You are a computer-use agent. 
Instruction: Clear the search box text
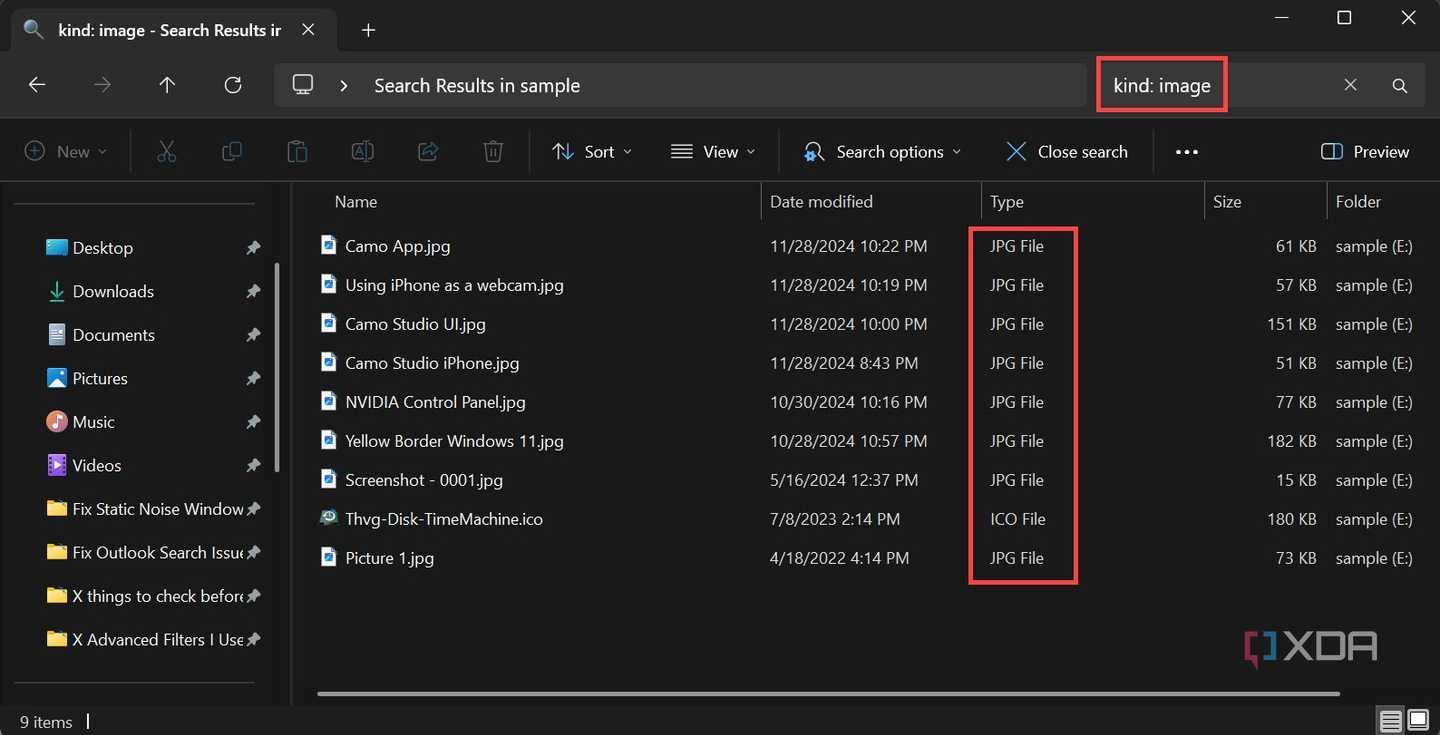click(x=1350, y=85)
